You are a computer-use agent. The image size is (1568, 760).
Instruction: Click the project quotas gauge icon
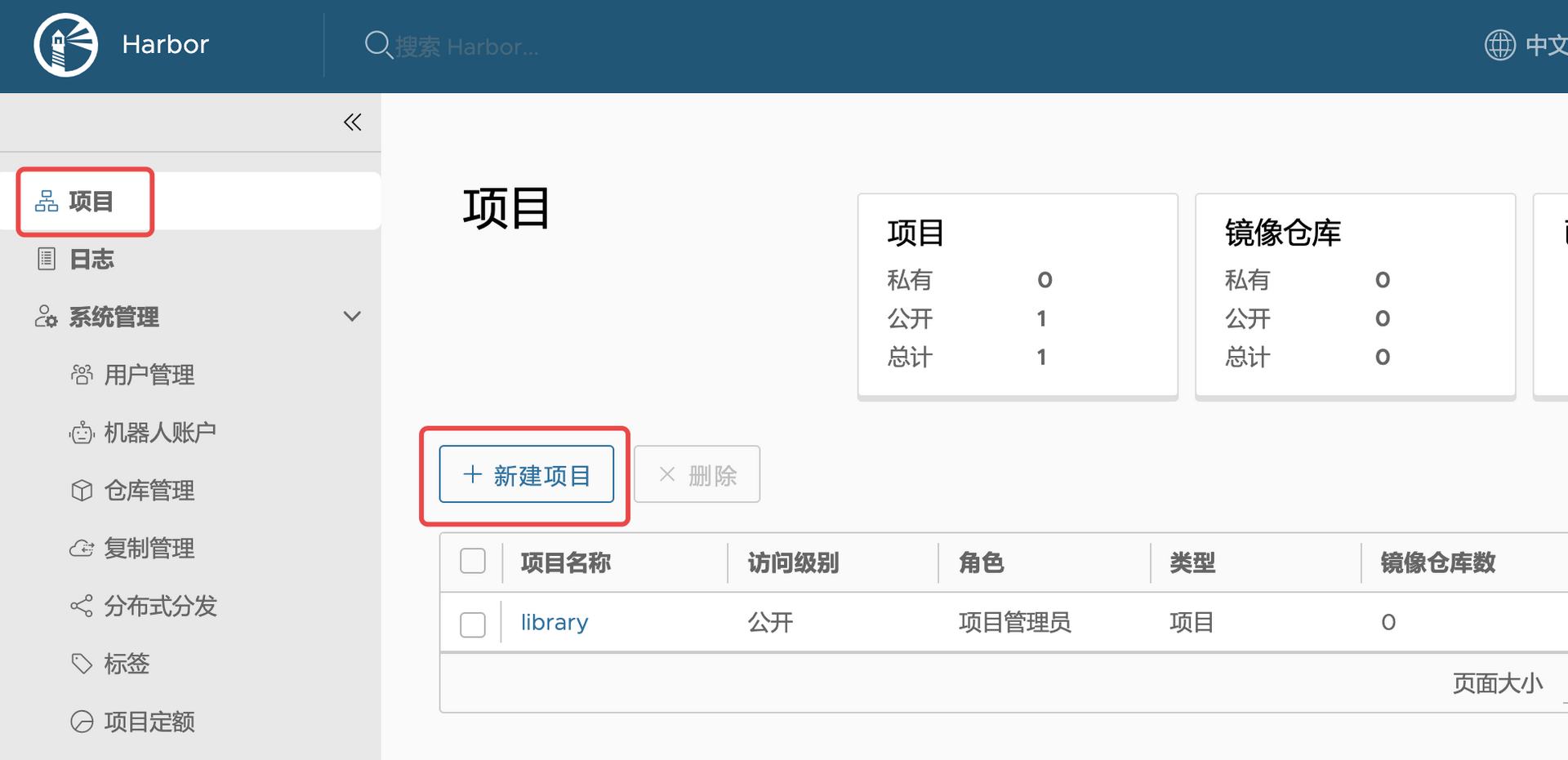point(82,722)
